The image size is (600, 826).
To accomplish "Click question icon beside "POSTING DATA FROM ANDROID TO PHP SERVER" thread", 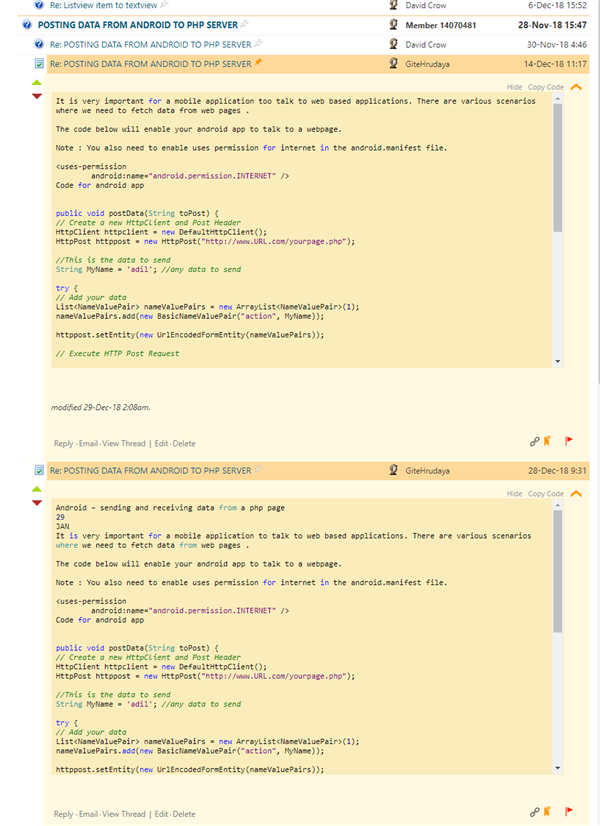I will coord(27,25).
